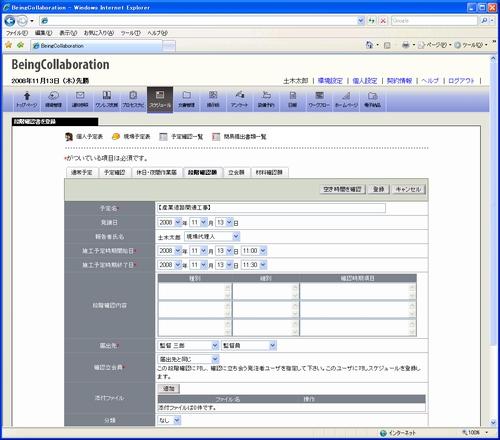The image size is (500, 440).
Task: Open the 監督員 dropdown
Action: (249, 345)
